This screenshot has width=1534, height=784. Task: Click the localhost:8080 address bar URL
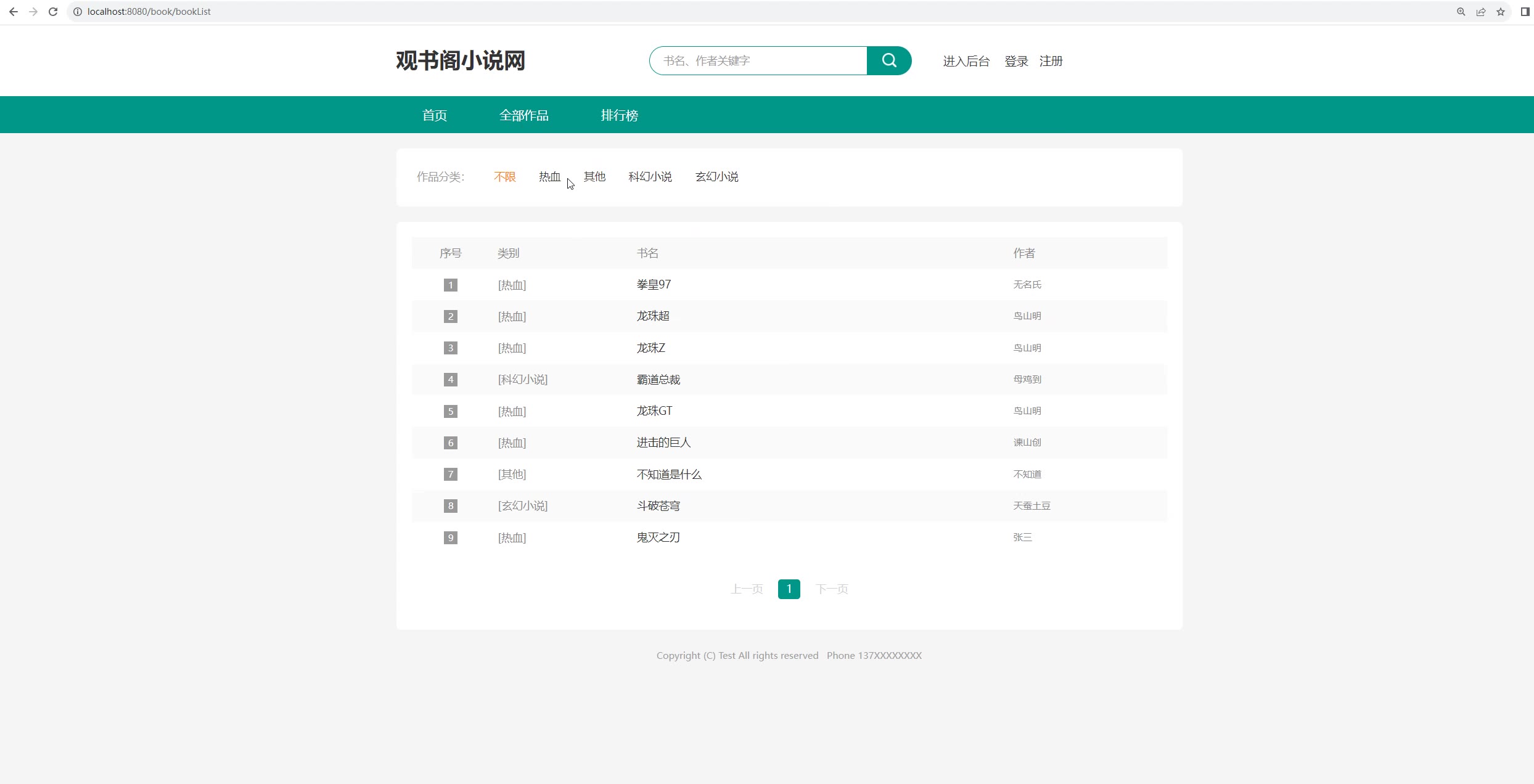click(x=149, y=12)
